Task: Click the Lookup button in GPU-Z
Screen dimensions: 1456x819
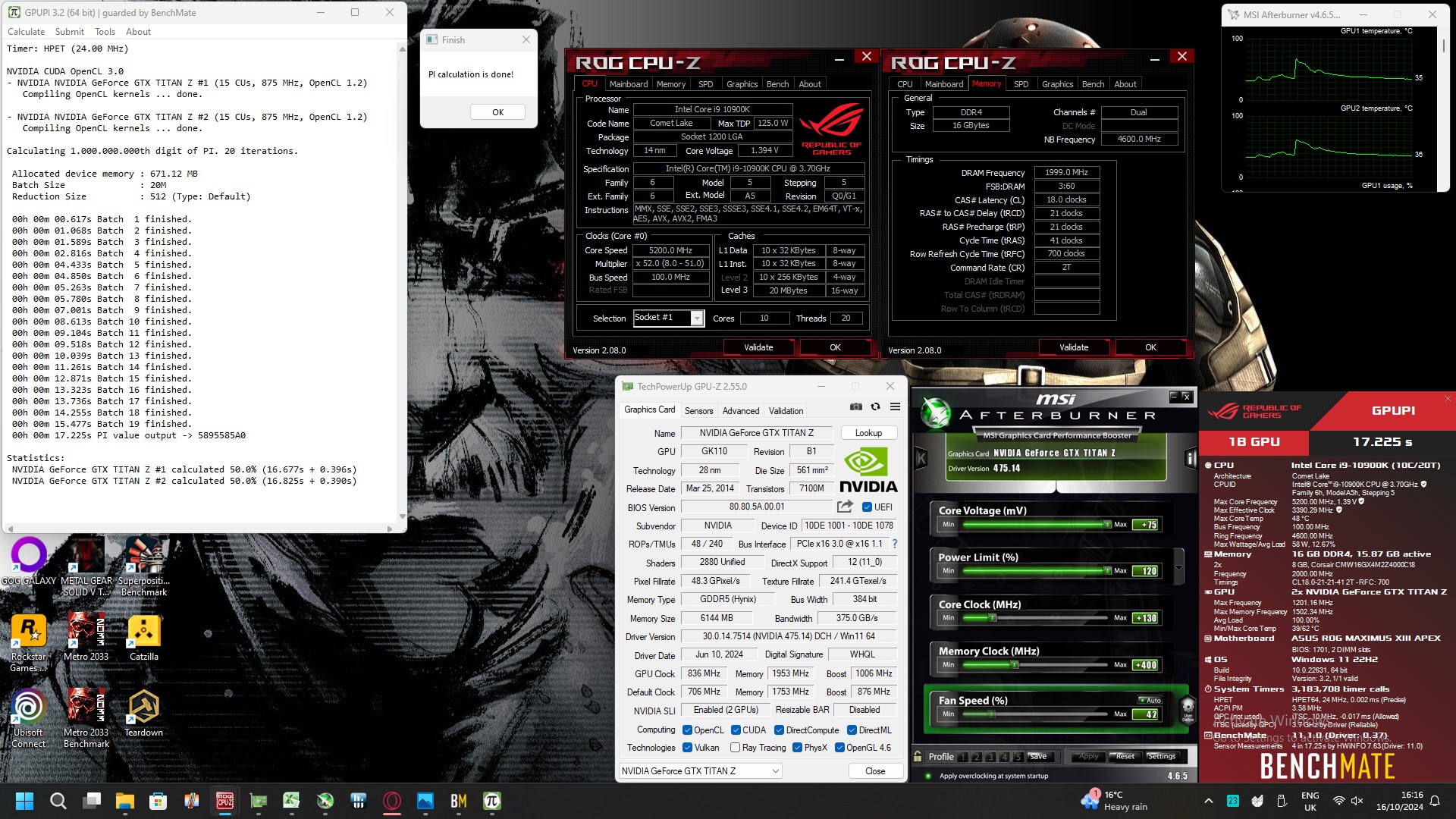Action: pos(868,433)
